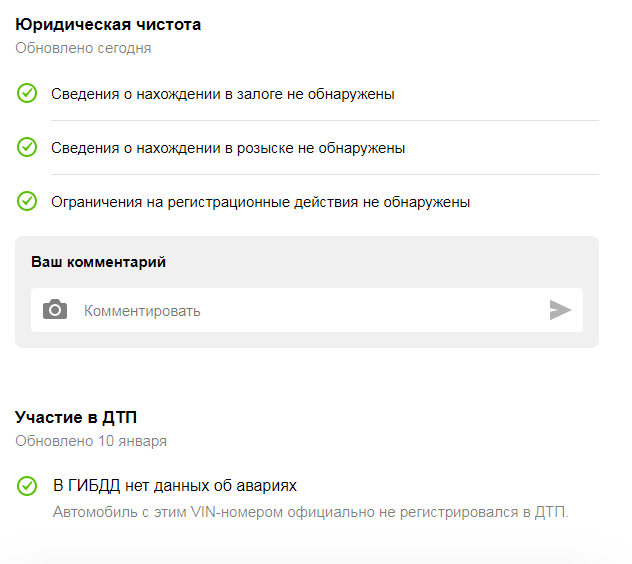This screenshot has height=564, width=632.
Task: Click the camera icon to attach photo
Action: [55, 310]
